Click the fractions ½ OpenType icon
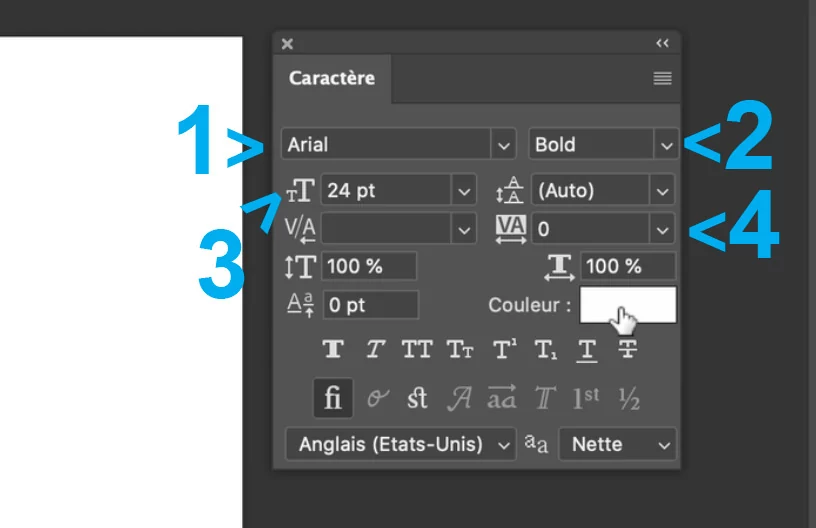 pyautogui.click(x=629, y=398)
